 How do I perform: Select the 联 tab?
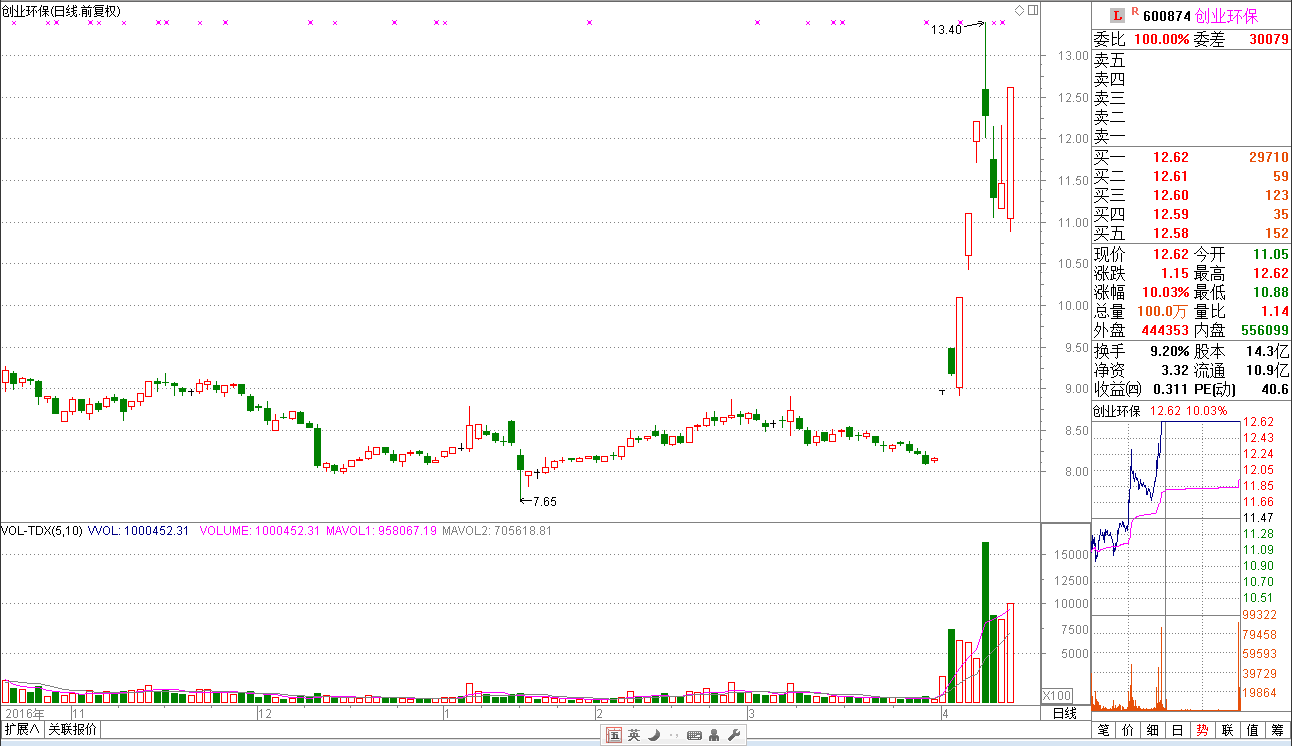pos(1227,730)
